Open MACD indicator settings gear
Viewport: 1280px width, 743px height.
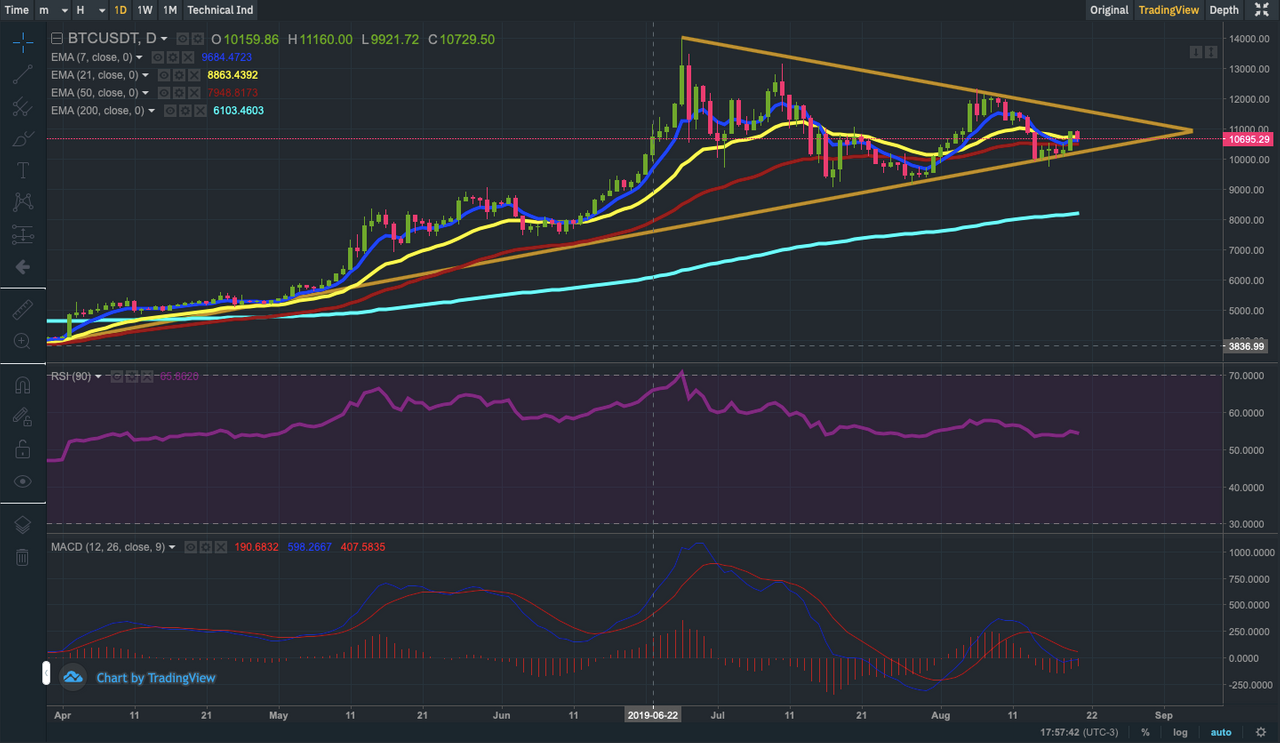tap(205, 547)
